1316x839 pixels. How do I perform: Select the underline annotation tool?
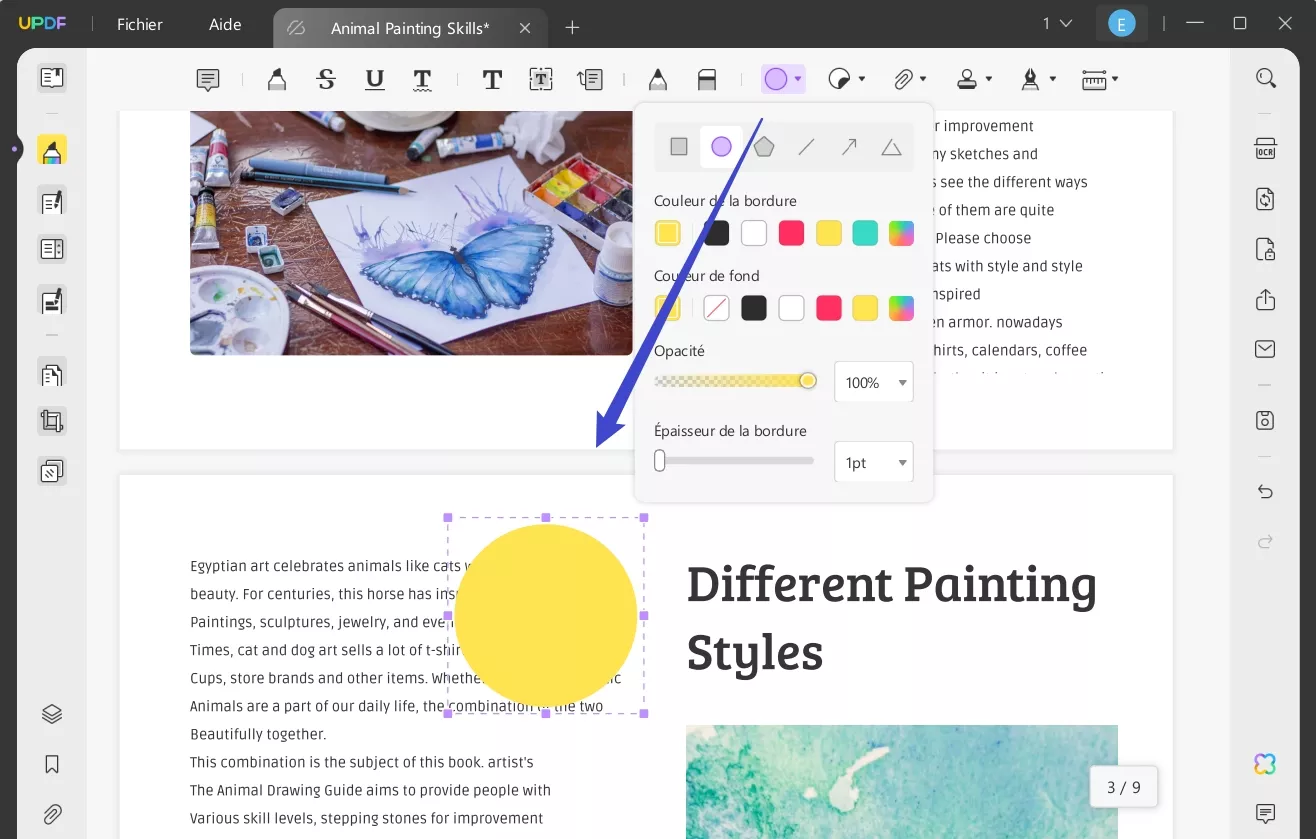point(374,79)
